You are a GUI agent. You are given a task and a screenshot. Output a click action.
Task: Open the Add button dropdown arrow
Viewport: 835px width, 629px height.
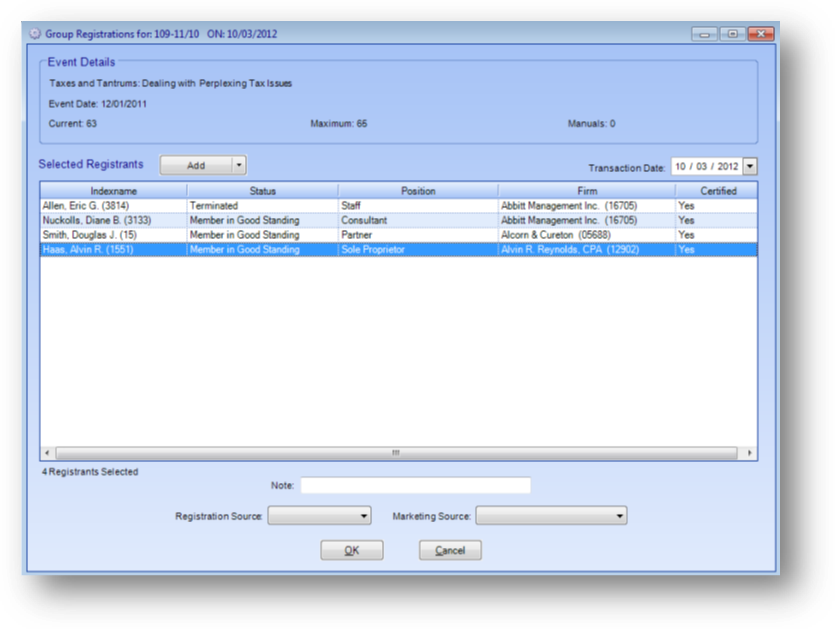[239, 165]
